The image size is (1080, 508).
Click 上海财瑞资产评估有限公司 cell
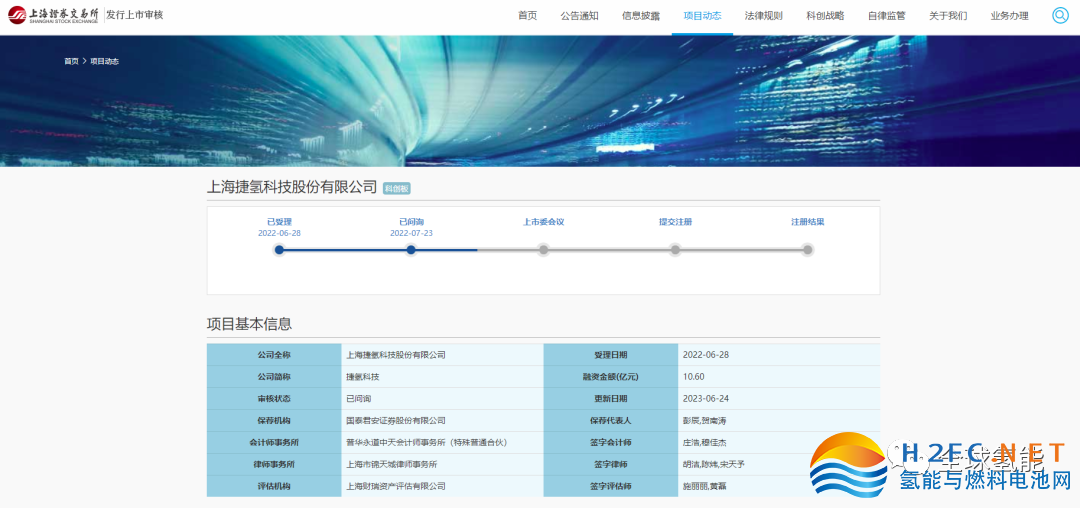(x=442, y=487)
